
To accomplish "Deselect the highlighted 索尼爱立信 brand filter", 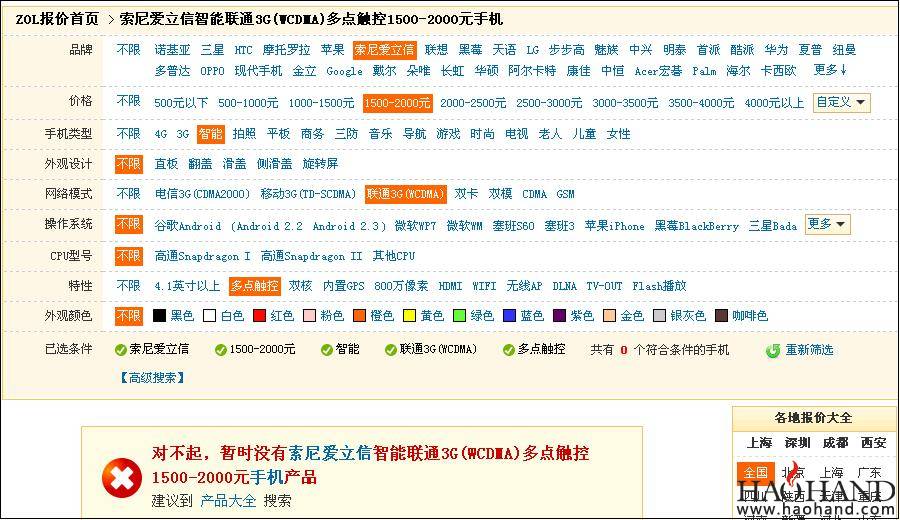I will click(x=385, y=50).
